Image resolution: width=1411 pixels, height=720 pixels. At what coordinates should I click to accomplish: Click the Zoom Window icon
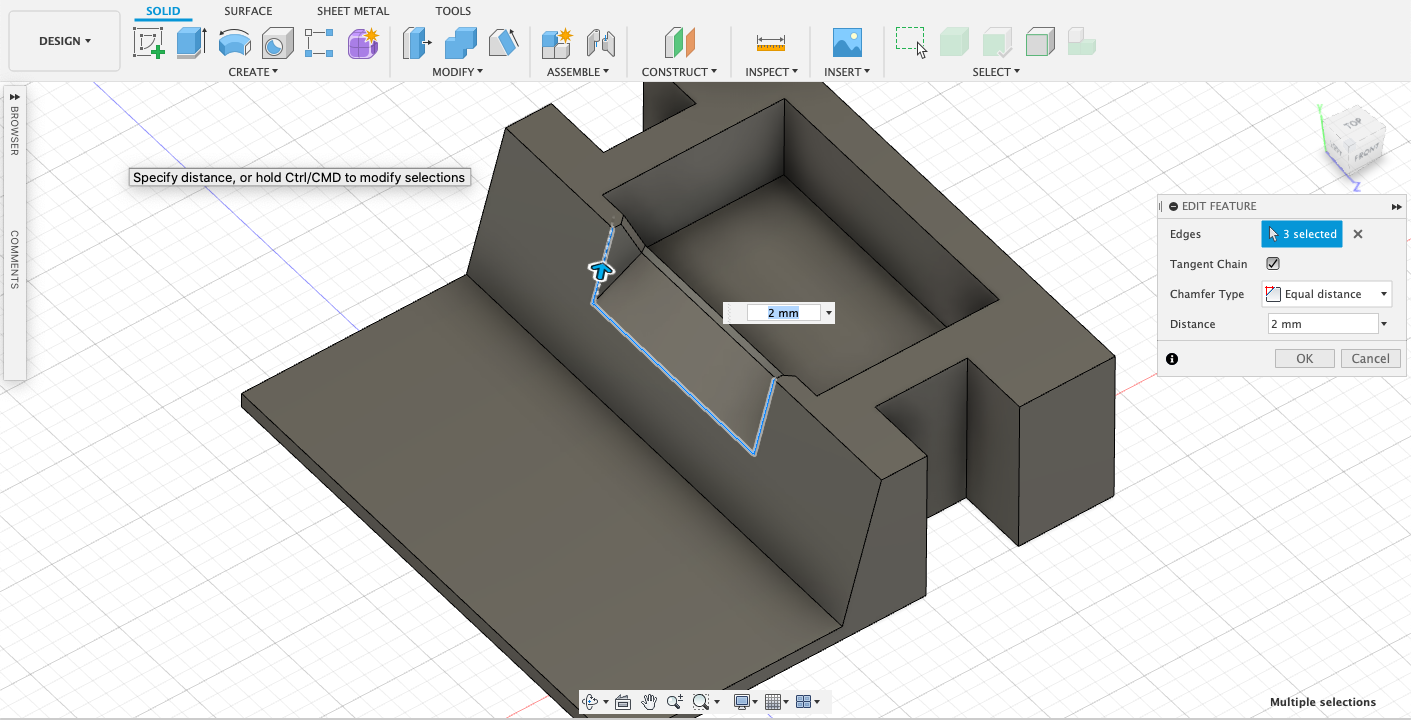point(701,702)
